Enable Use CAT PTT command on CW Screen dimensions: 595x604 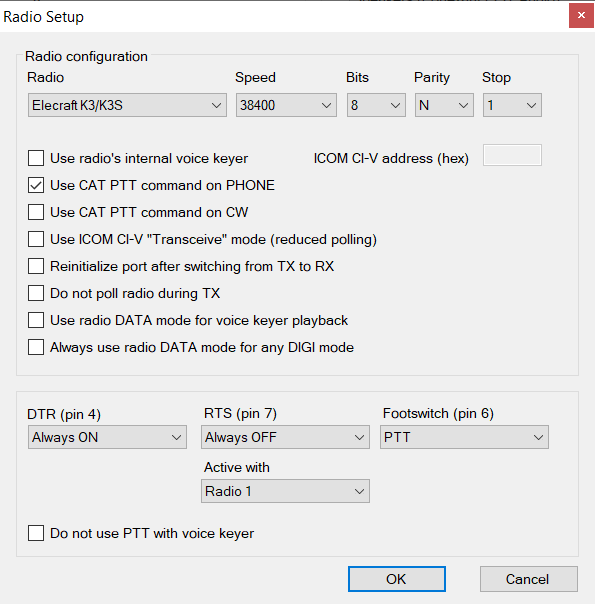pyautogui.click(x=36, y=212)
